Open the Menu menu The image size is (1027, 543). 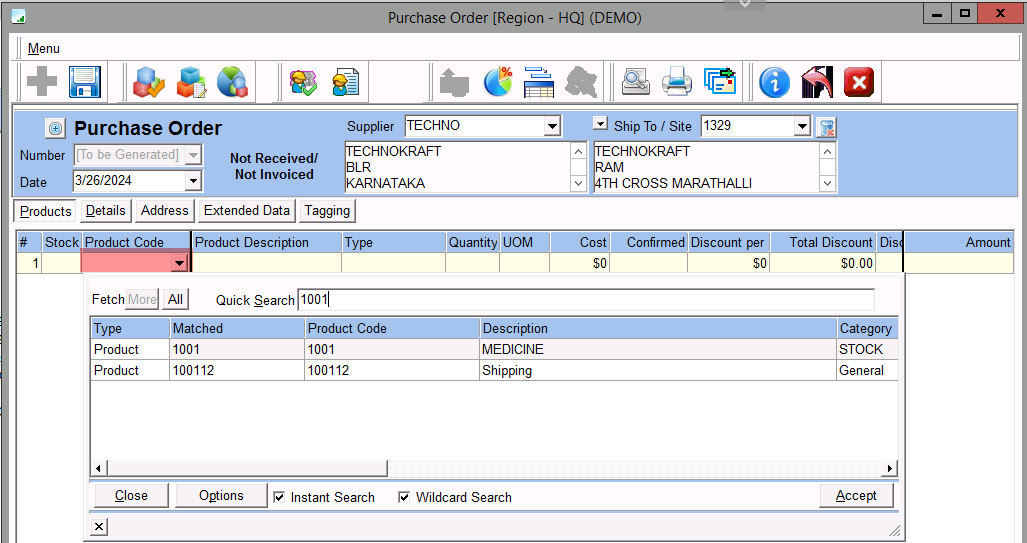click(x=43, y=48)
